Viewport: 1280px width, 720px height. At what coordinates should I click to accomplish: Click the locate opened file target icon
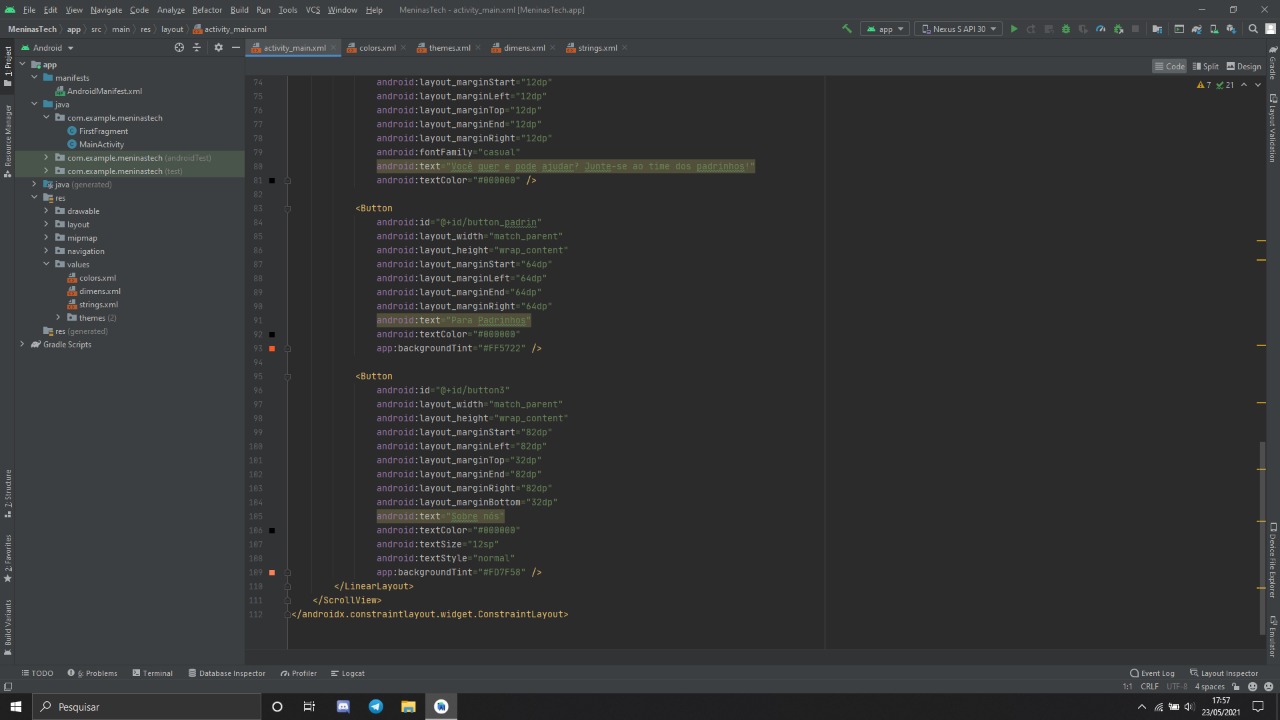click(179, 48)
